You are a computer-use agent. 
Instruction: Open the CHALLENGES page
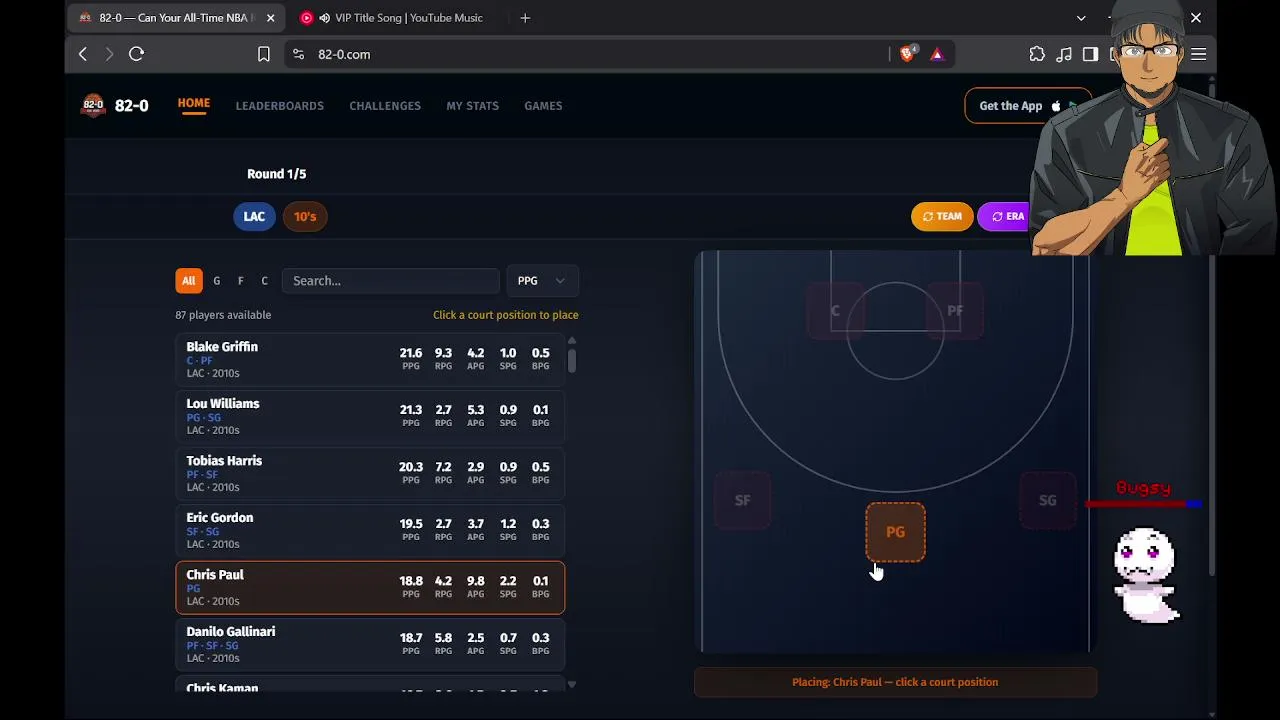[385, 106]
